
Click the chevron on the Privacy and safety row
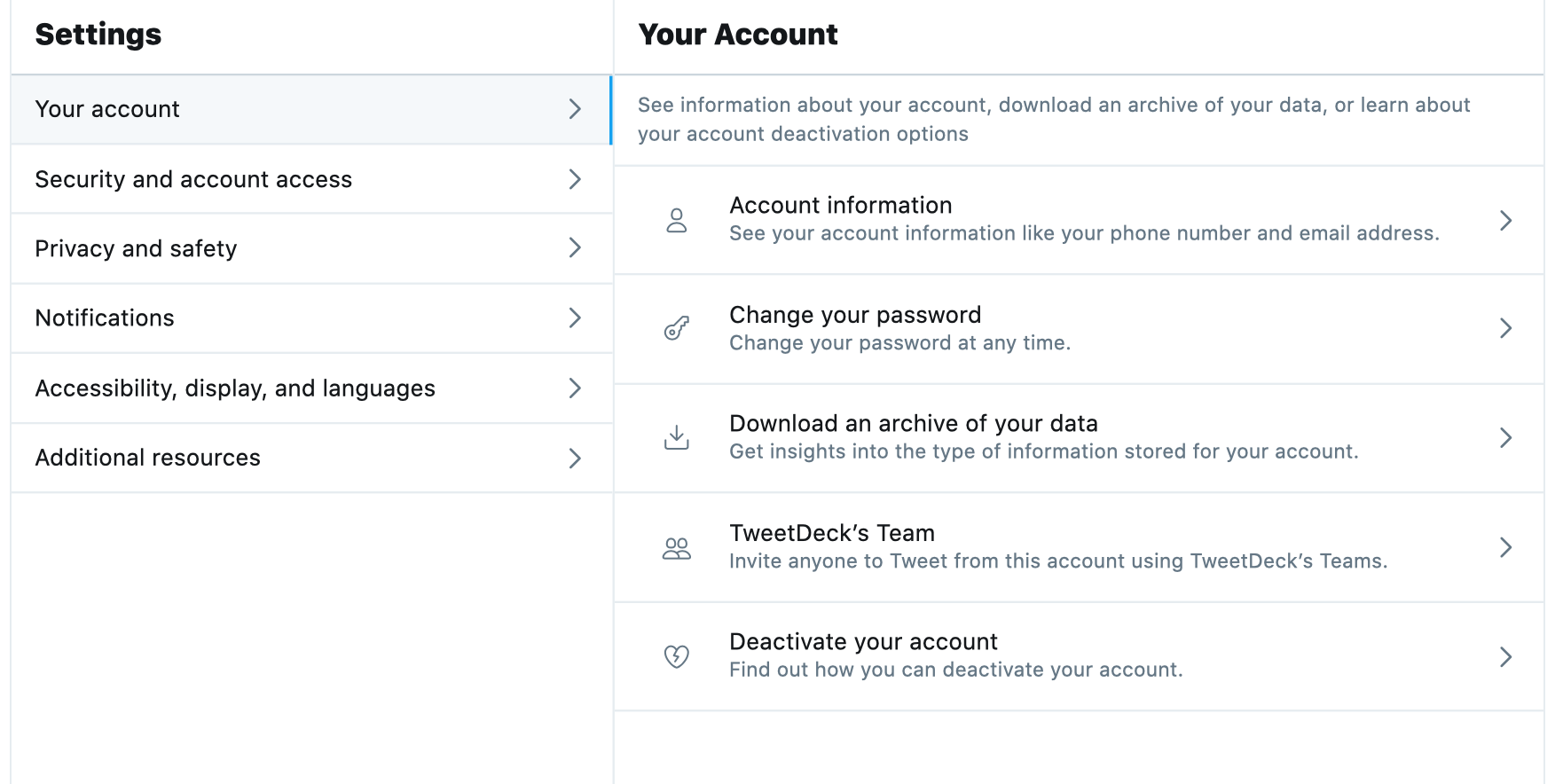click(575, 247)
